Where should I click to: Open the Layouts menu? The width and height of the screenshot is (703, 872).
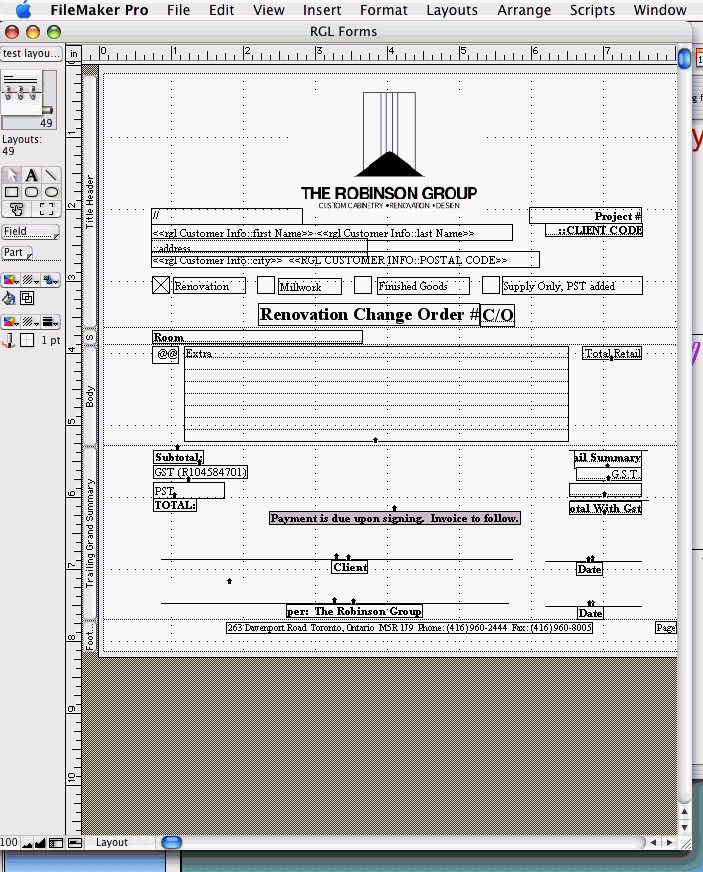pyautogui.click(x=452, y=10)
